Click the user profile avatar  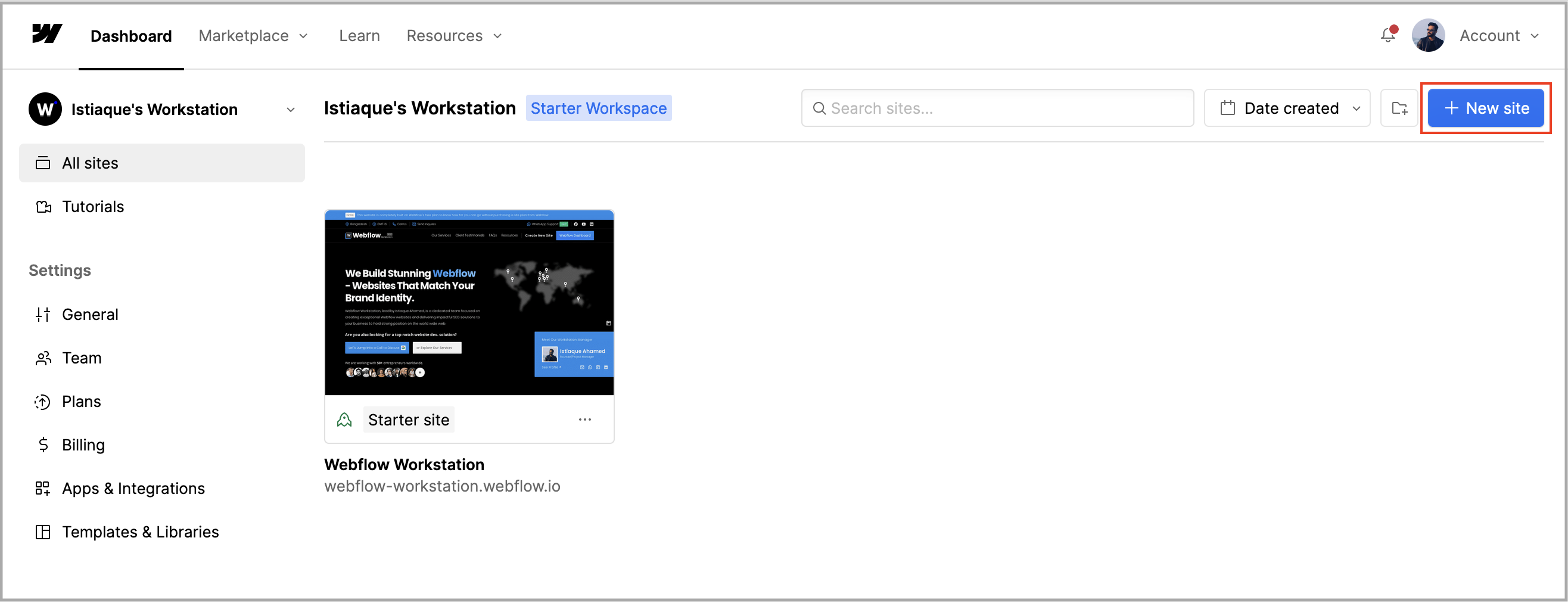point(1428,35)
